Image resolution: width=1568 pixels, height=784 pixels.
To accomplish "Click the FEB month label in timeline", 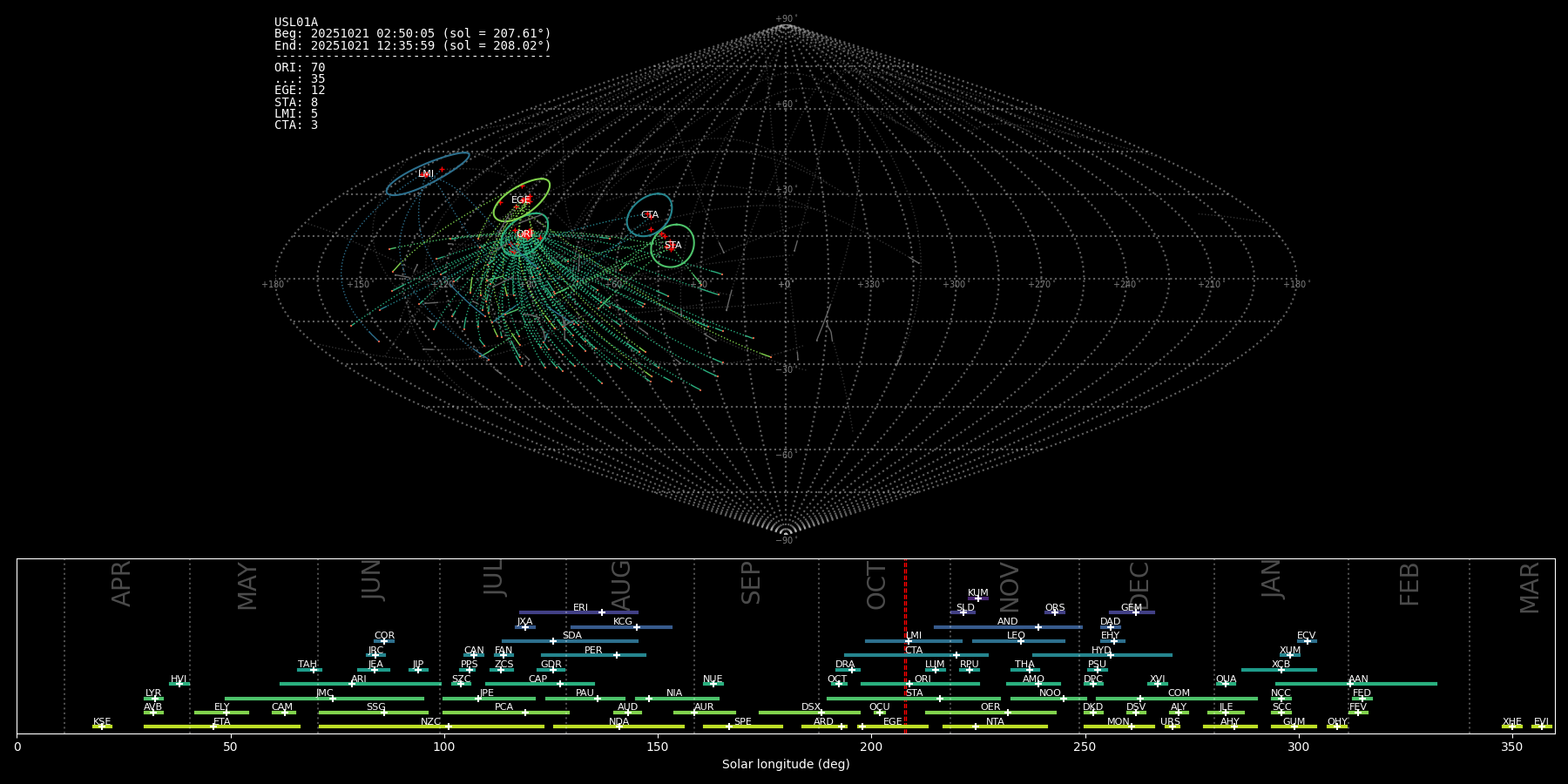I will (x=1409, y=584).
